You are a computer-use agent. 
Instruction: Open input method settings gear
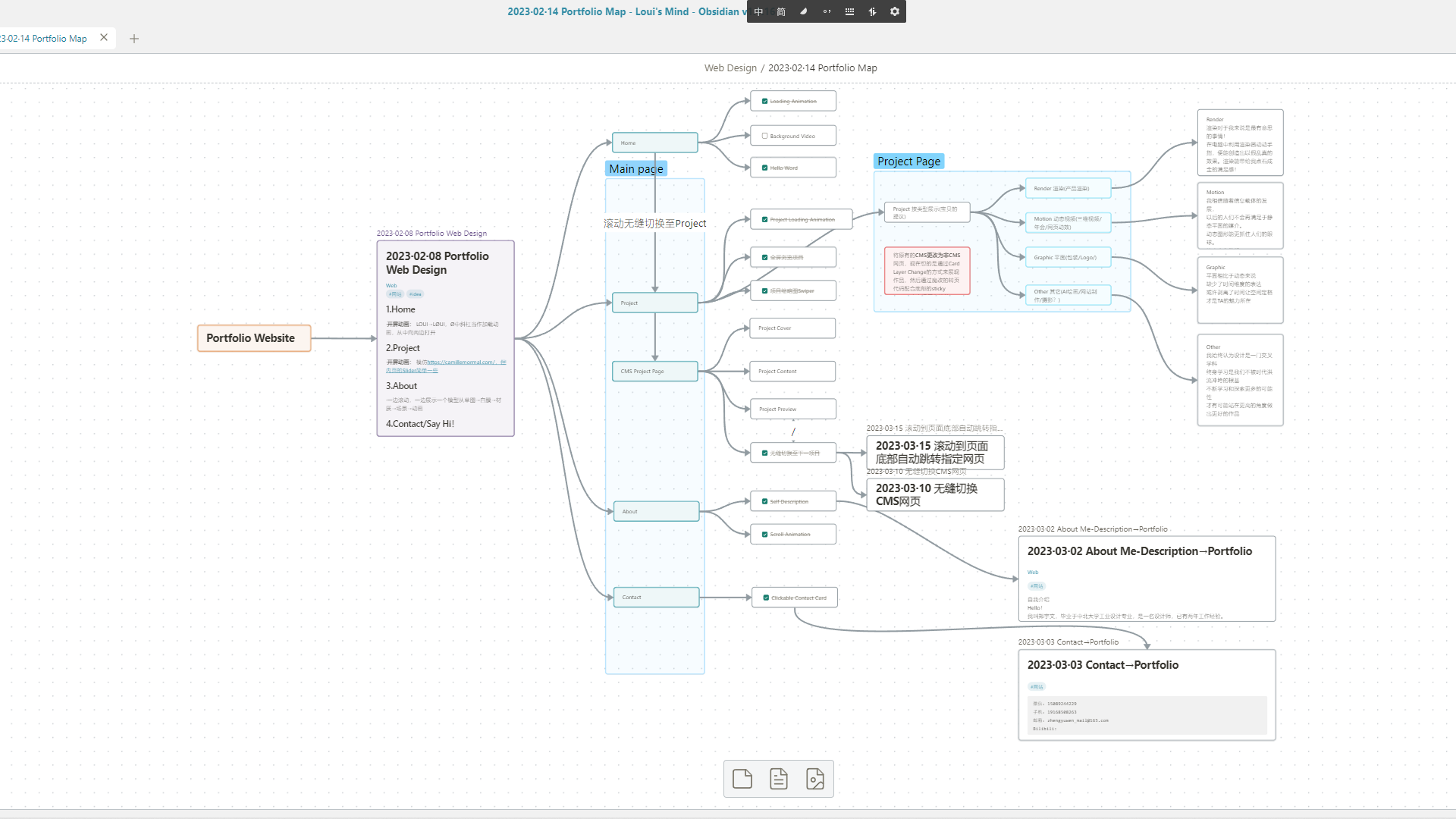click(895, 11)
